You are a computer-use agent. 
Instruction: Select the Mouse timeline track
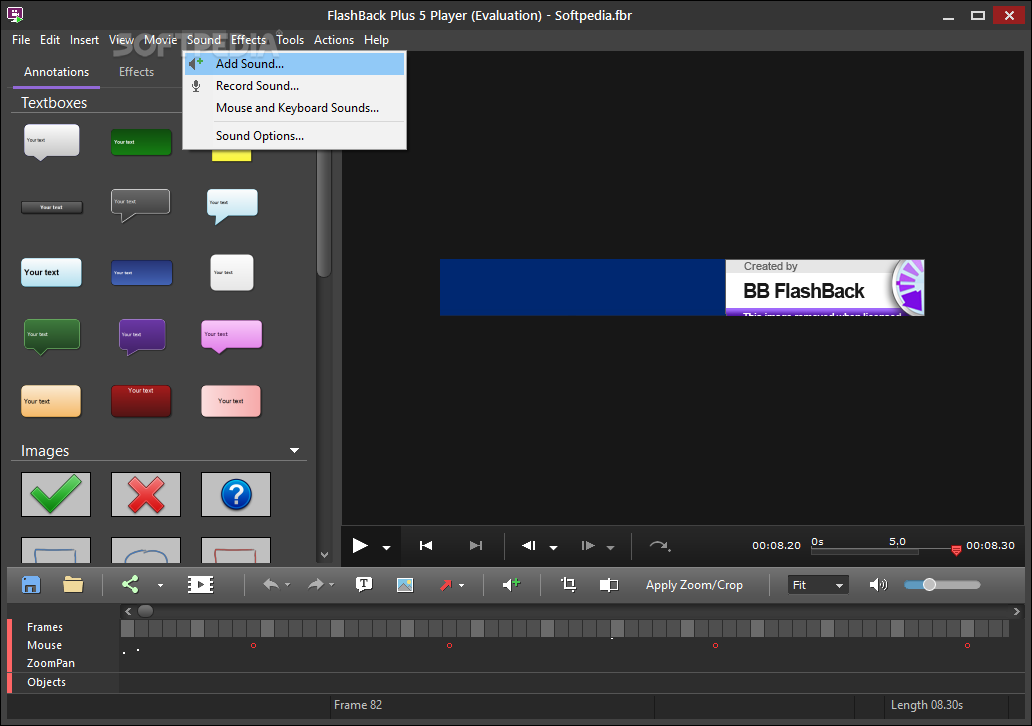coord(44,645)
